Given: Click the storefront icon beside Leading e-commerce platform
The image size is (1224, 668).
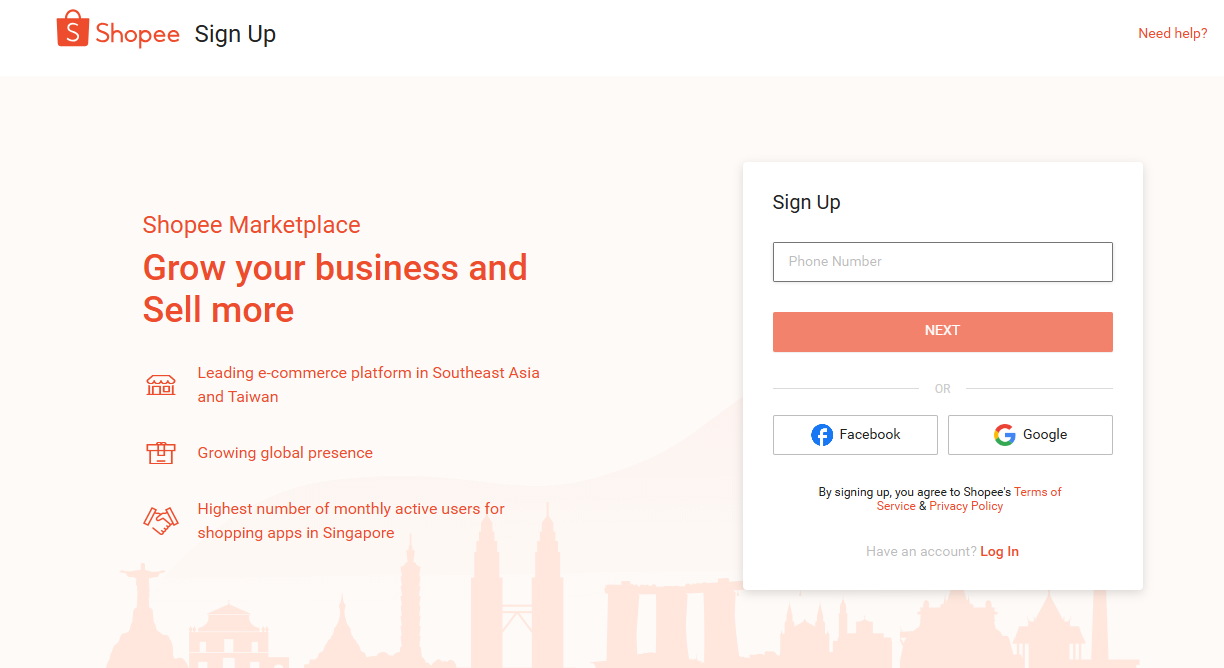Looking at the screenshot, I should (161, 385).
